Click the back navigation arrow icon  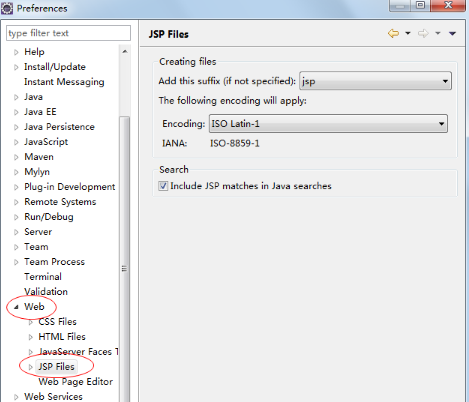pyautogui.click(x=394, y=33)
